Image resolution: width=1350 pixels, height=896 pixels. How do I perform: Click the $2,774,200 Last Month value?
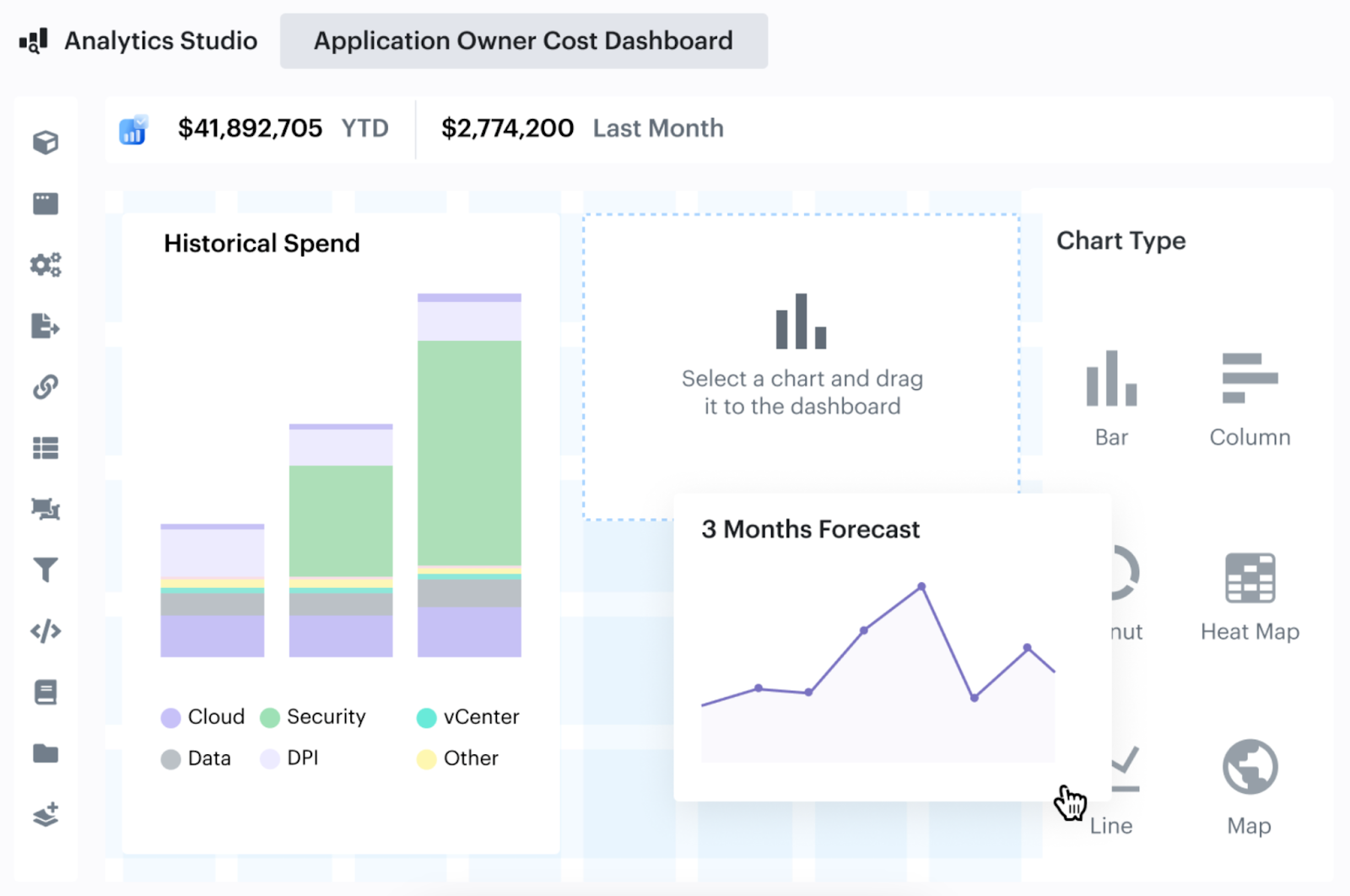[x=507, y=128]
